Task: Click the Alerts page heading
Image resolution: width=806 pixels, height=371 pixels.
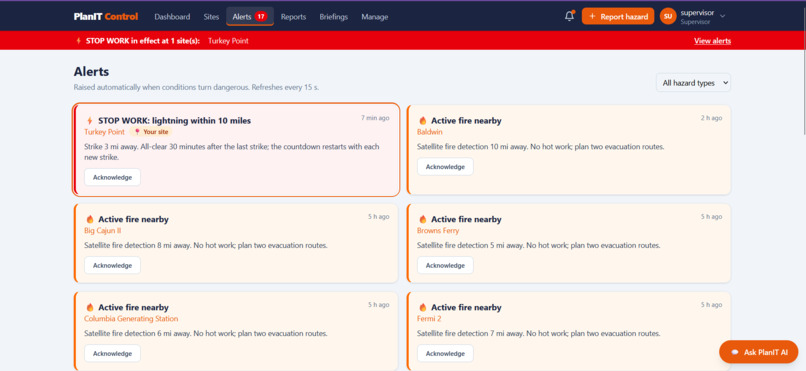Action: 91,72
